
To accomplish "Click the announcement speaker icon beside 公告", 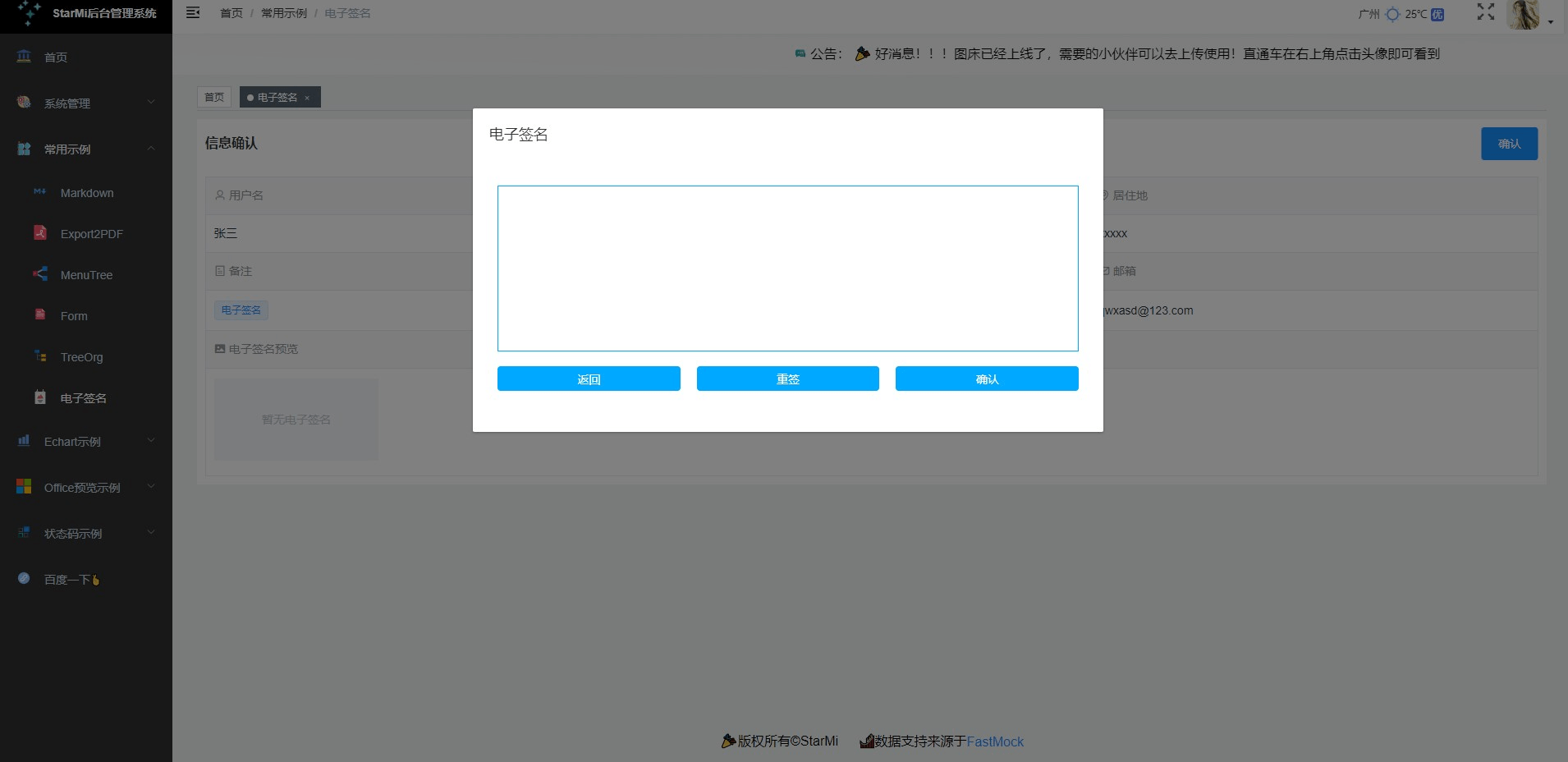I will coord(800,53).
